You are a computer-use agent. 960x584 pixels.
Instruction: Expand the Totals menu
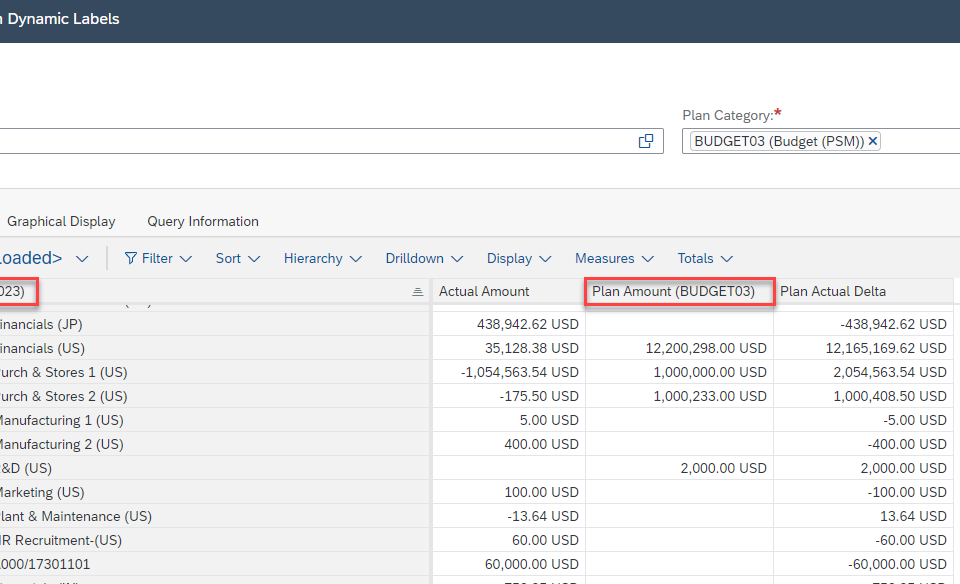coord(705,258)
